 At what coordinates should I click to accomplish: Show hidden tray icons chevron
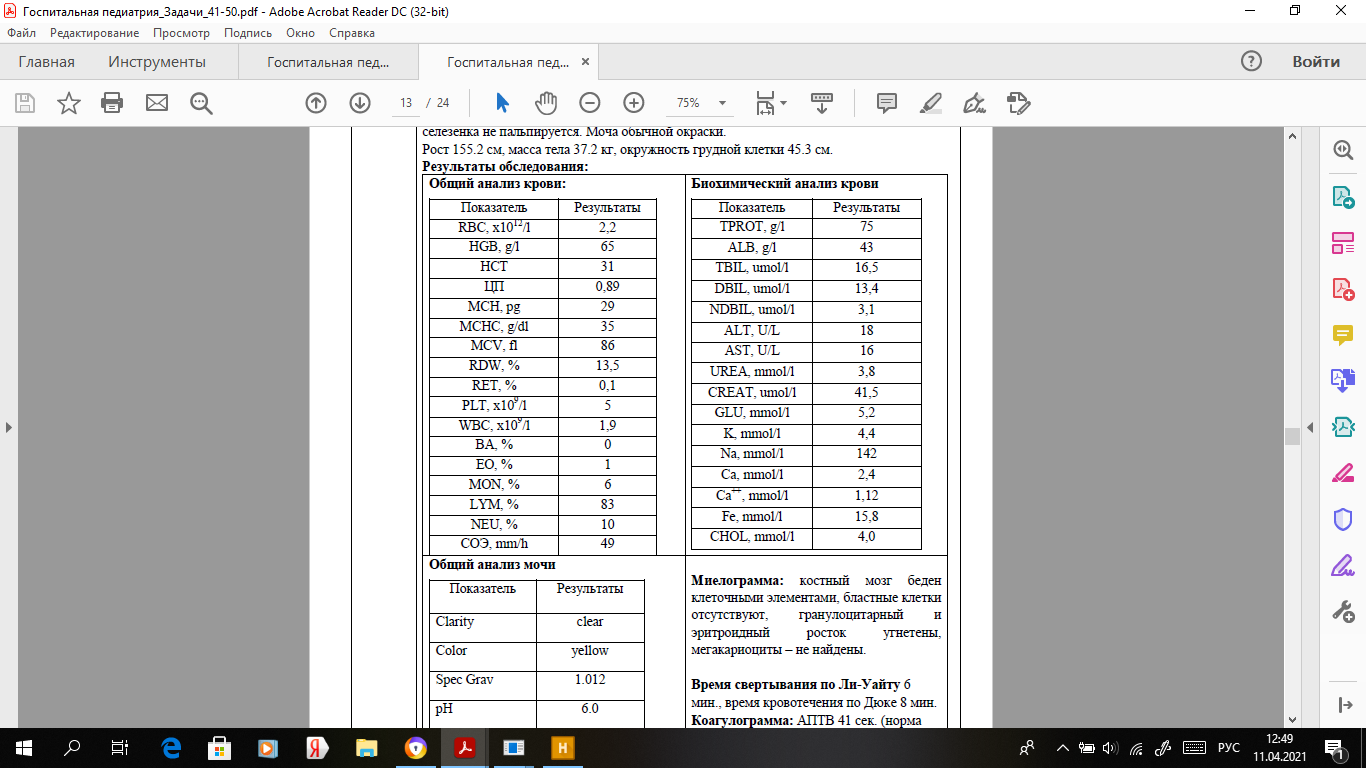[1063, 747]
